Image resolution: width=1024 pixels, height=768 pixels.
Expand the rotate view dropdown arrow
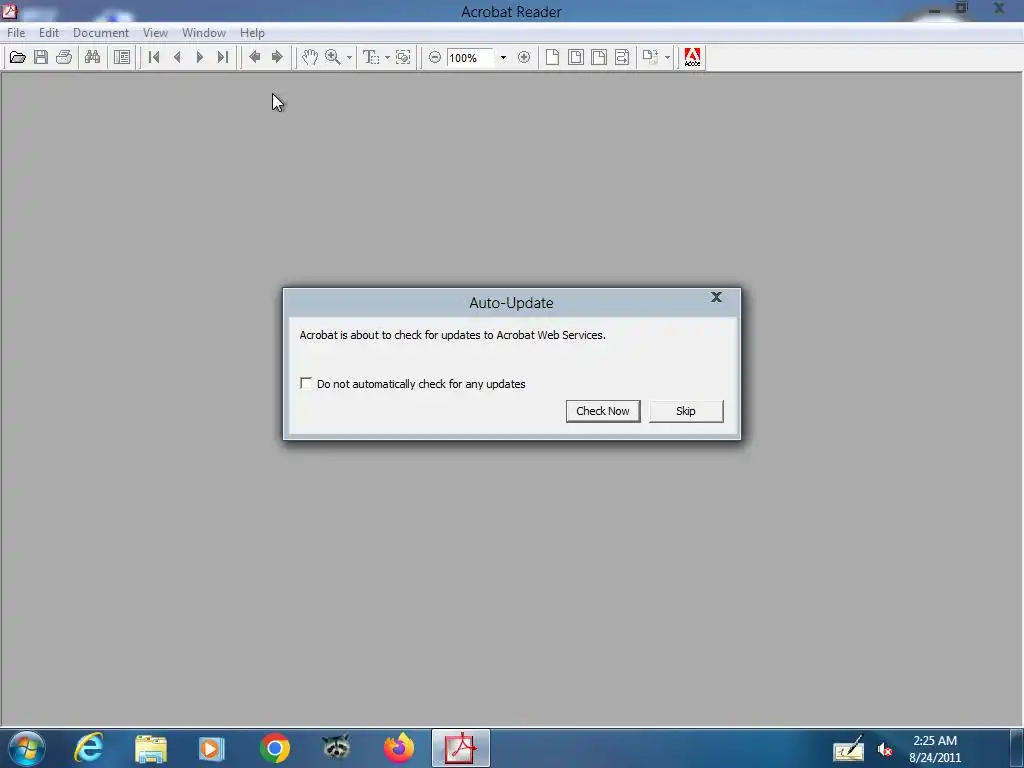667,57
